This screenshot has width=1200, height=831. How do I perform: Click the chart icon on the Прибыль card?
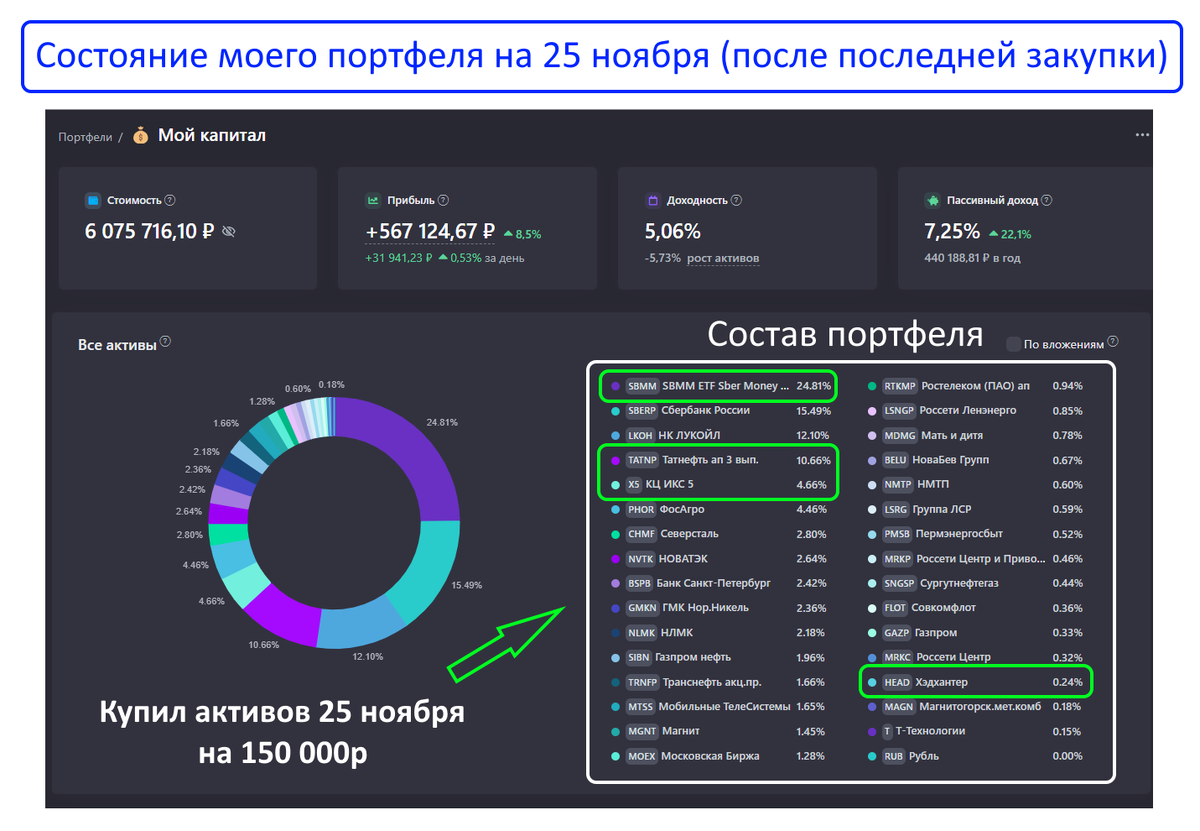coord(372,200)
